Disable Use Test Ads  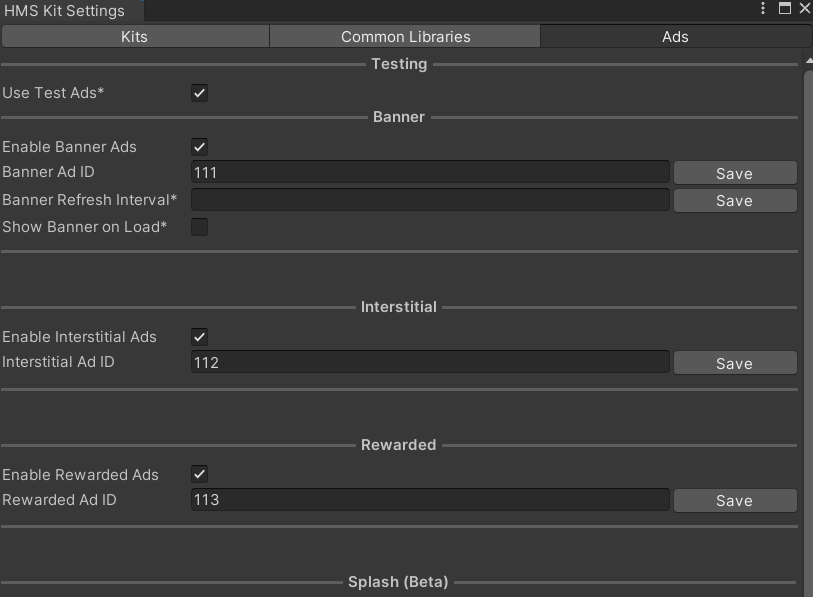pos(199,93)
